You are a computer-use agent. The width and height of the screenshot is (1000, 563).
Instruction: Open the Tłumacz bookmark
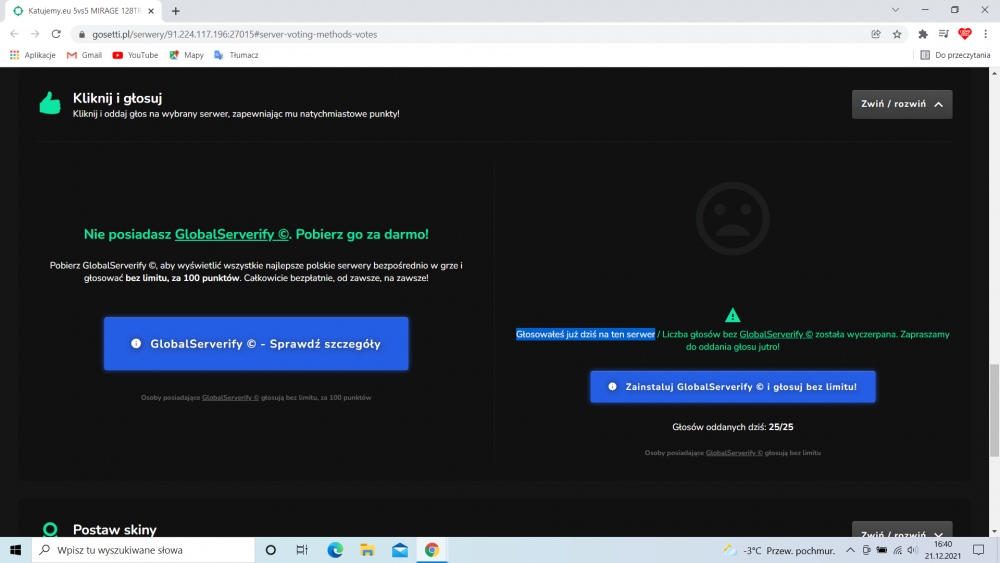(x=236, y=55)
